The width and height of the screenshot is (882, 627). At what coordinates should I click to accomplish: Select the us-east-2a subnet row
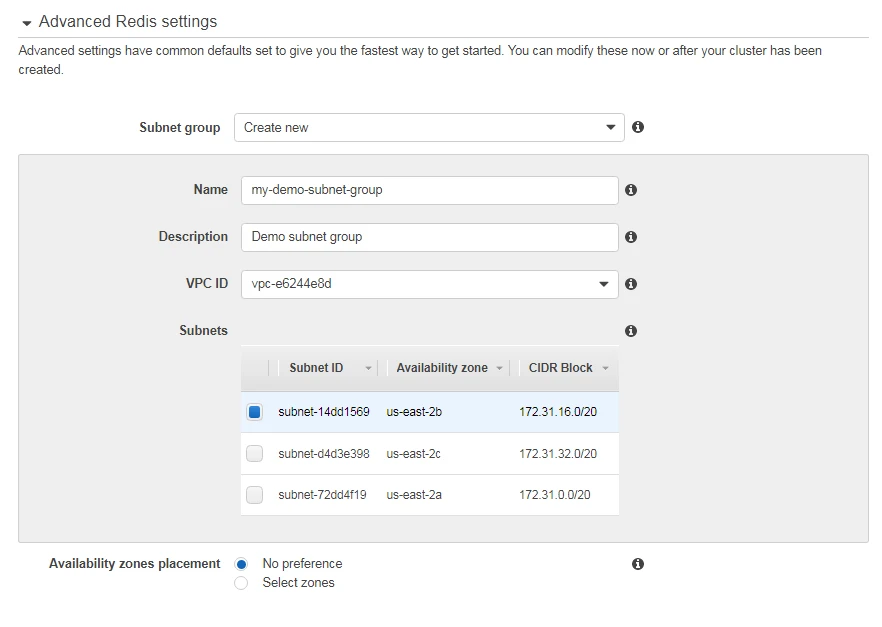[430, 495]
